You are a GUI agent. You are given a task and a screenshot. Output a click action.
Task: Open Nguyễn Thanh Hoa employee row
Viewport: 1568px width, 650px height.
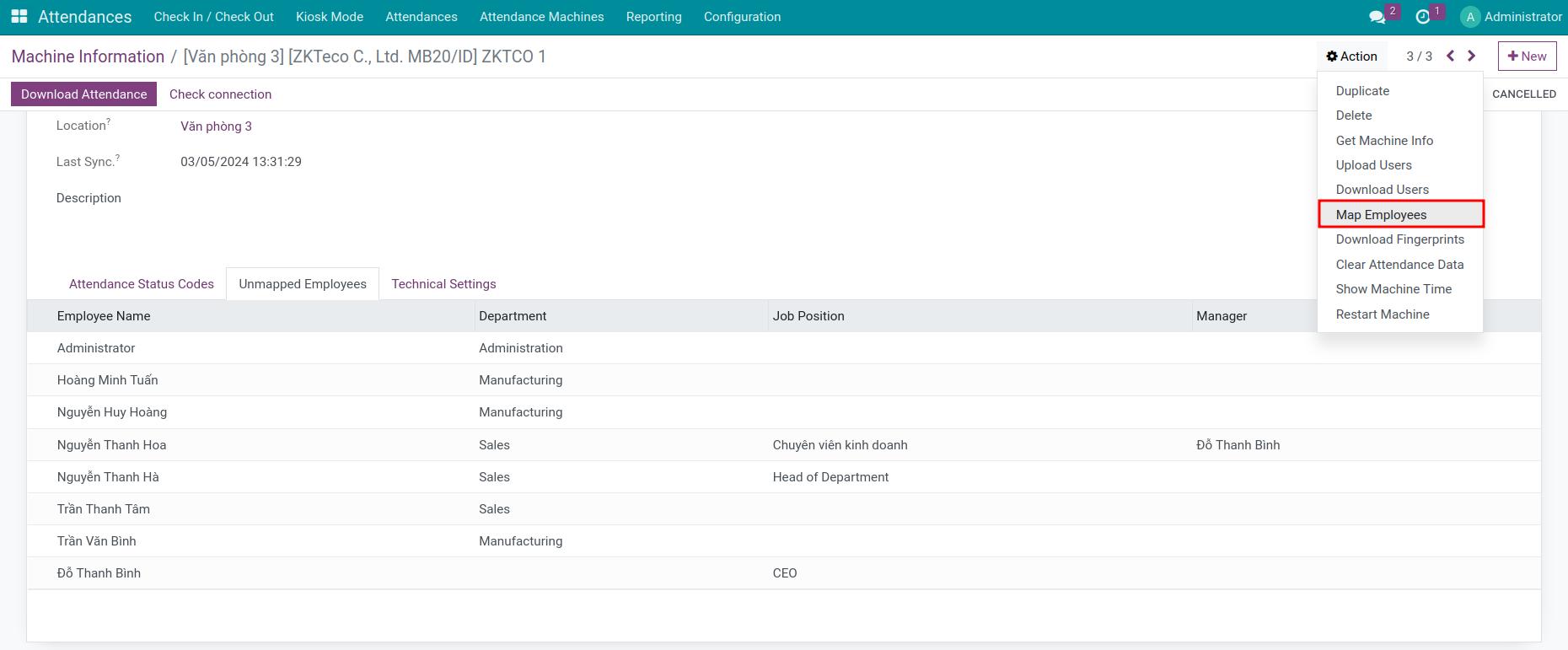(783, 445)
